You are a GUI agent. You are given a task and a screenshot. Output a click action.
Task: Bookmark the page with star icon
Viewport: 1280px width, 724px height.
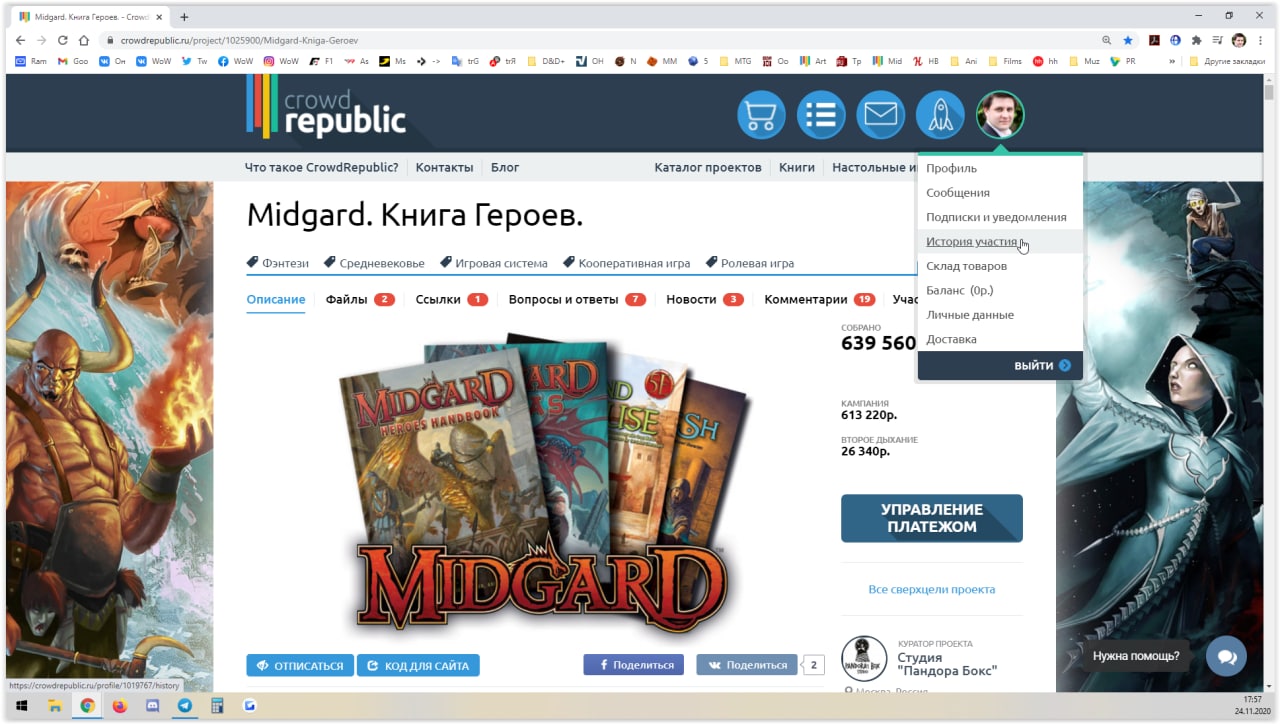point(1128,40)
